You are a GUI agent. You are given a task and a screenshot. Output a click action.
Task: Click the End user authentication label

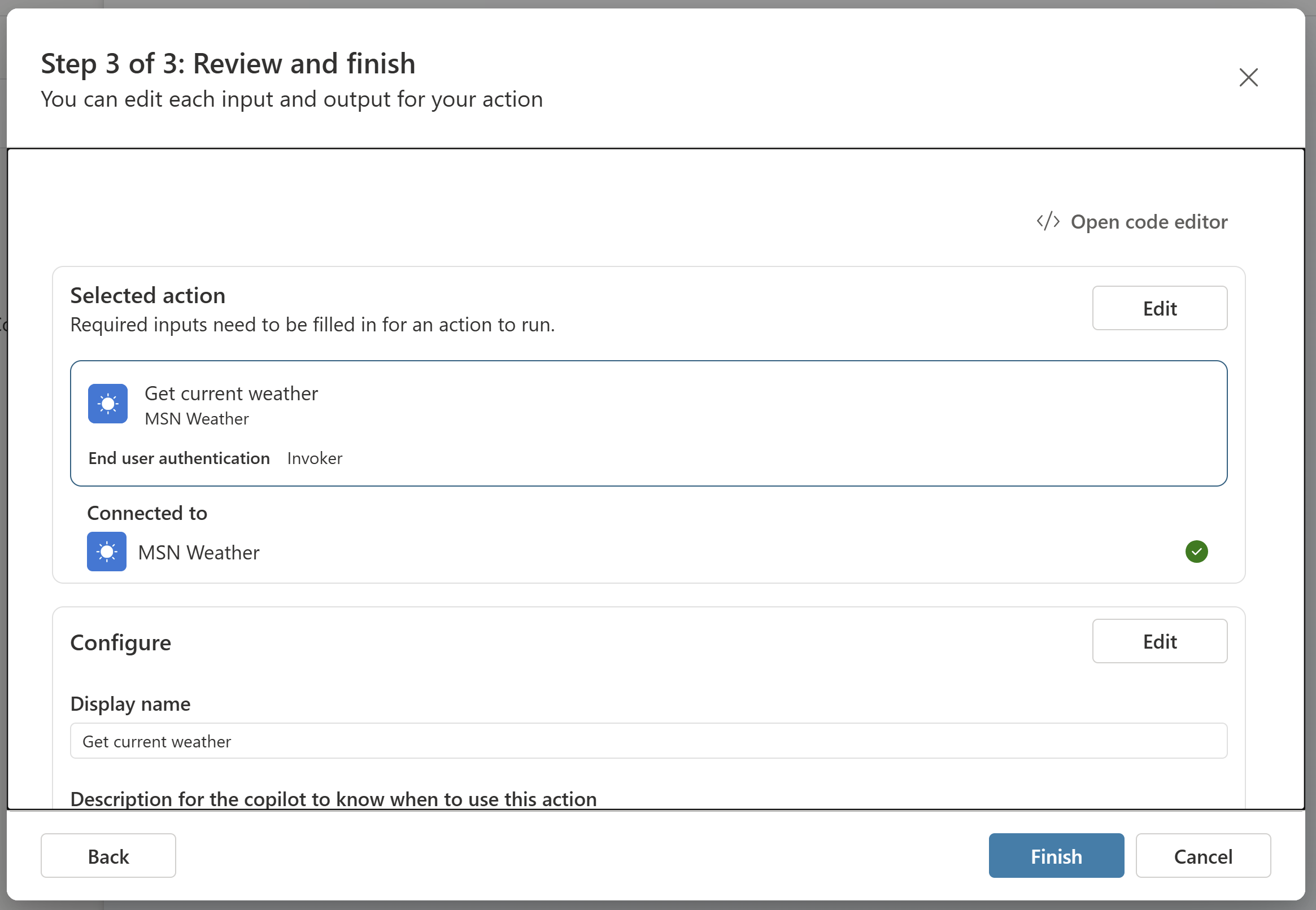[x=179, y=458]
